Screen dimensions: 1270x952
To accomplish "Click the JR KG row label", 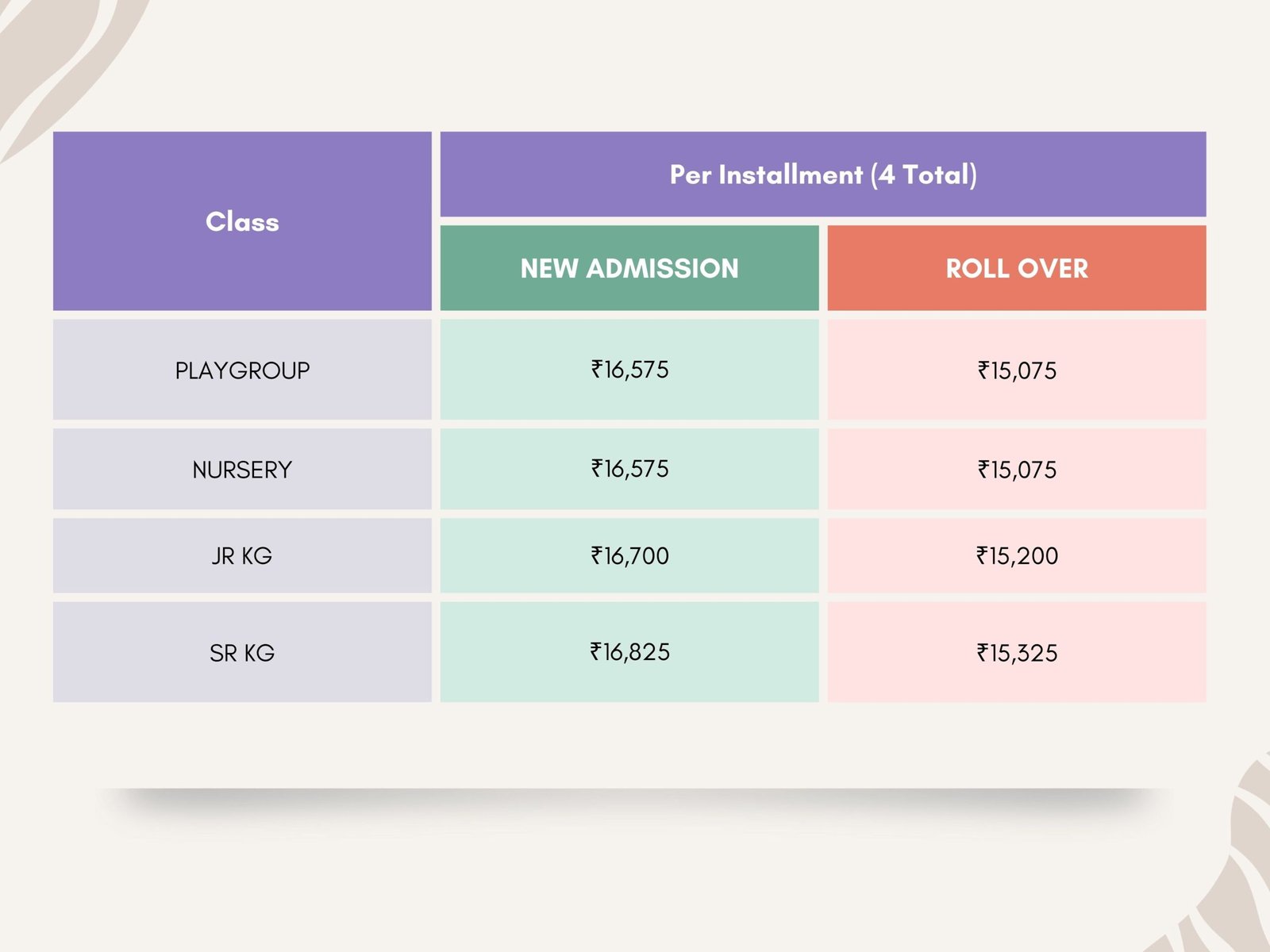I will coord(242,556).
